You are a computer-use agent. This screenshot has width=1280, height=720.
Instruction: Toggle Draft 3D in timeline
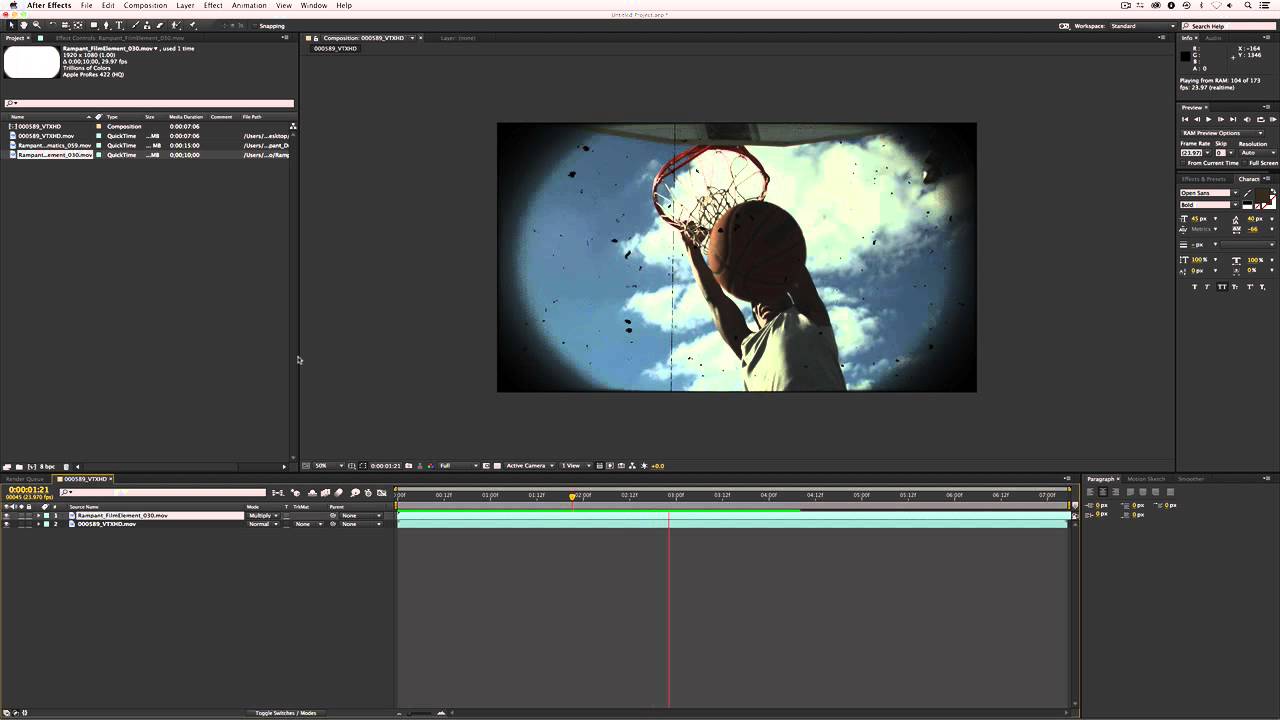(x=296, y=492)
